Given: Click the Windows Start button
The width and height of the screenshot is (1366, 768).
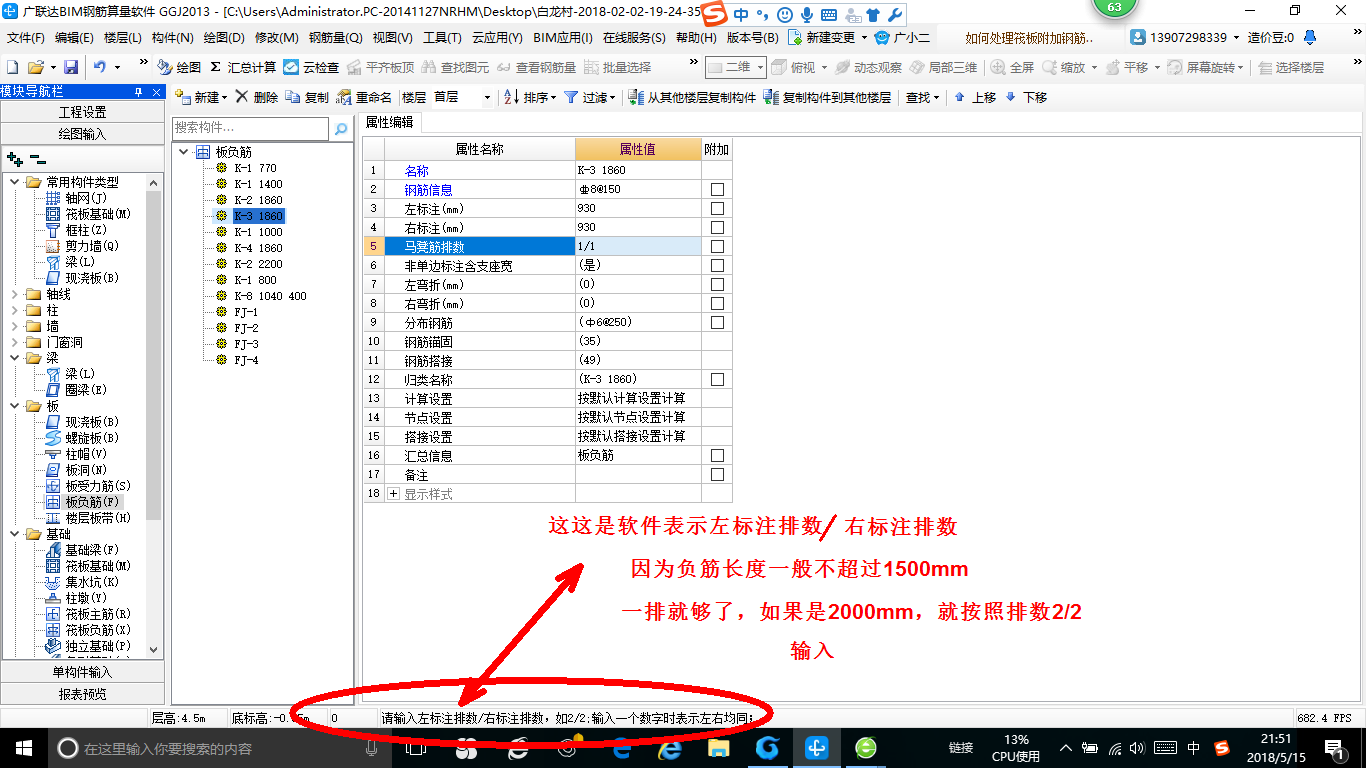Looking at the screenshot, I should pos(23,748).
